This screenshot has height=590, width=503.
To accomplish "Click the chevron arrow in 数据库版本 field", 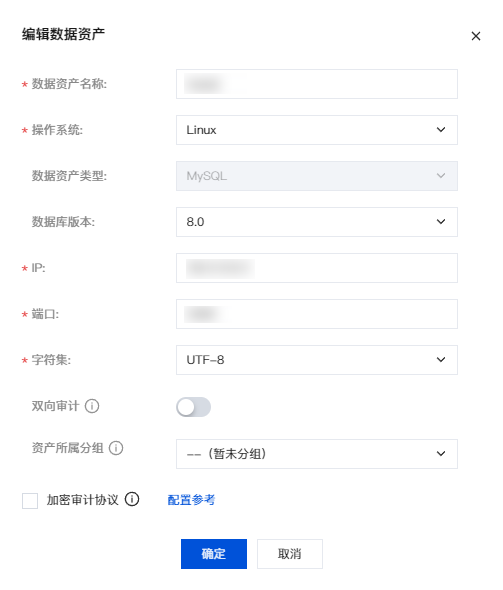I will point(441,222).
